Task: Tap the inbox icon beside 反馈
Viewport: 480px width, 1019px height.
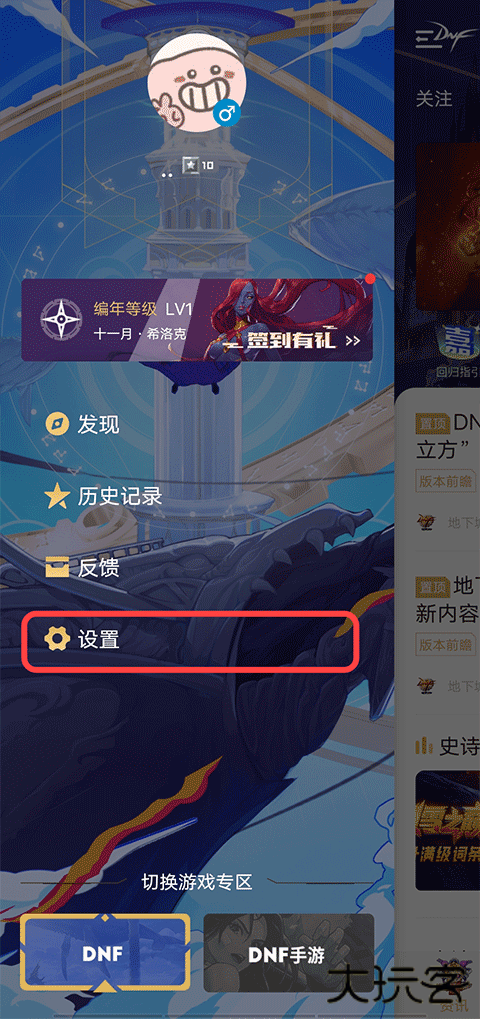Action: (57, 568)
